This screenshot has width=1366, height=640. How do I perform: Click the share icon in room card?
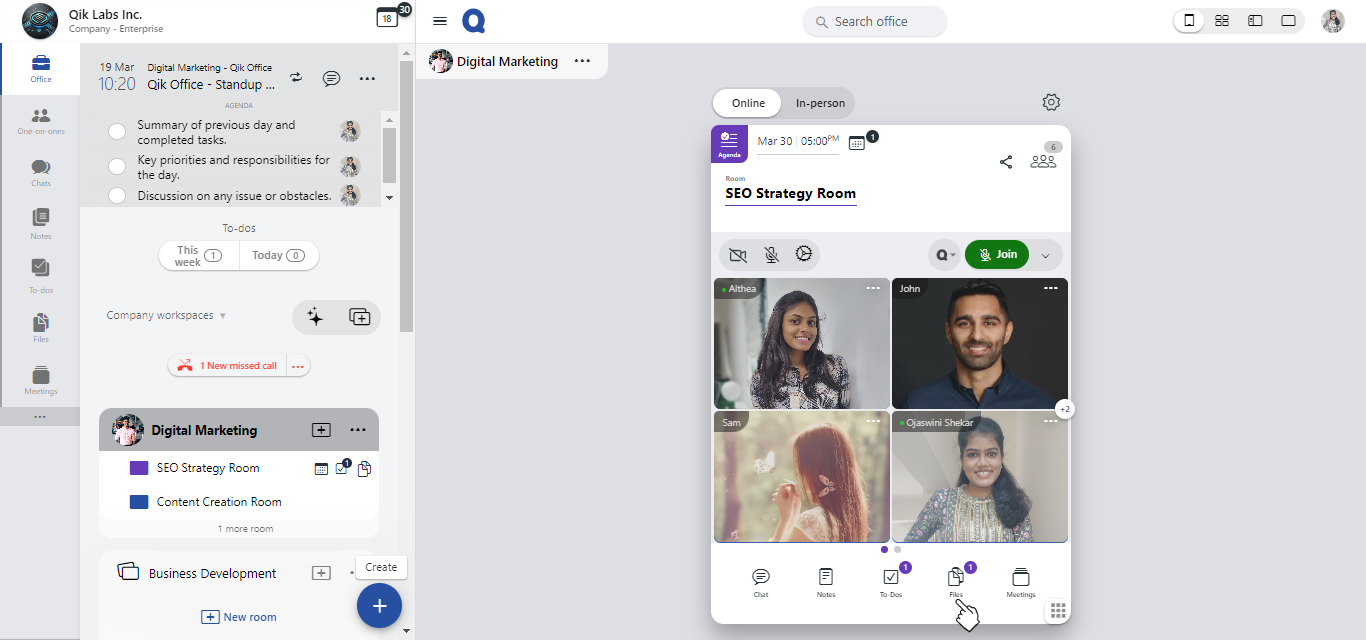(x=1006, y=162)
